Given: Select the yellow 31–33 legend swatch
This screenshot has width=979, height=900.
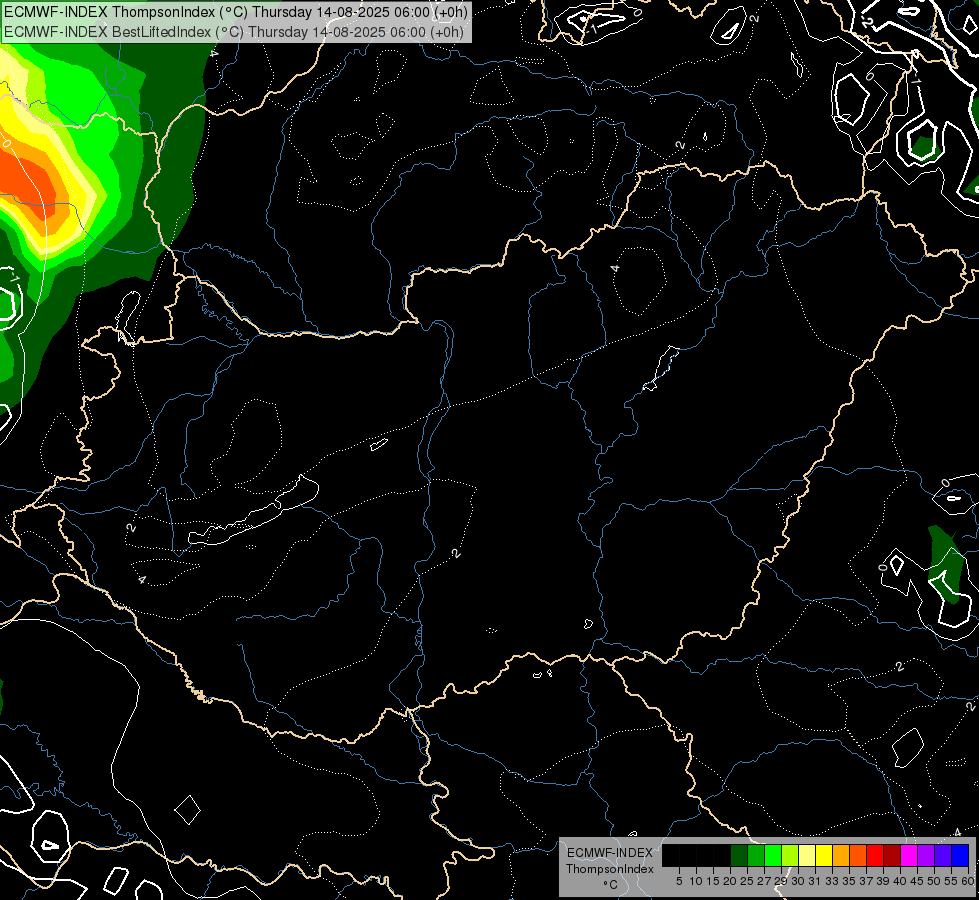Looking at the screenshot, I should (x=824, y=855).
